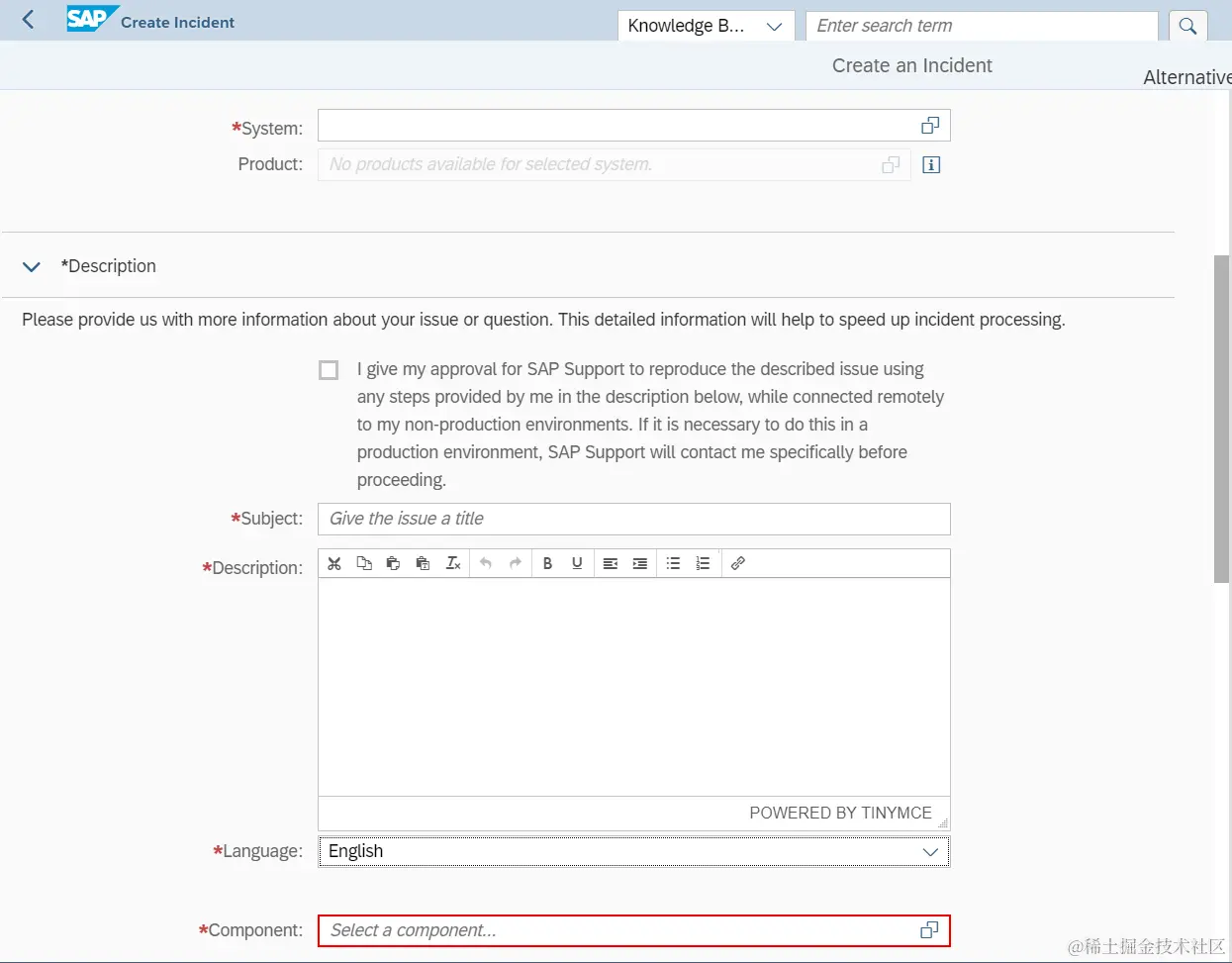The width and height of the screenshot is (1232, 963).
Task: Click the '*Description' section title
Action: (x=109, y=266)
